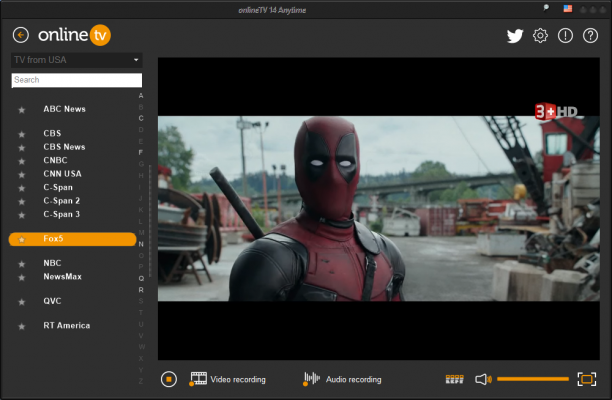
Task: Jump to letter F in index
Action: (141, 153)
